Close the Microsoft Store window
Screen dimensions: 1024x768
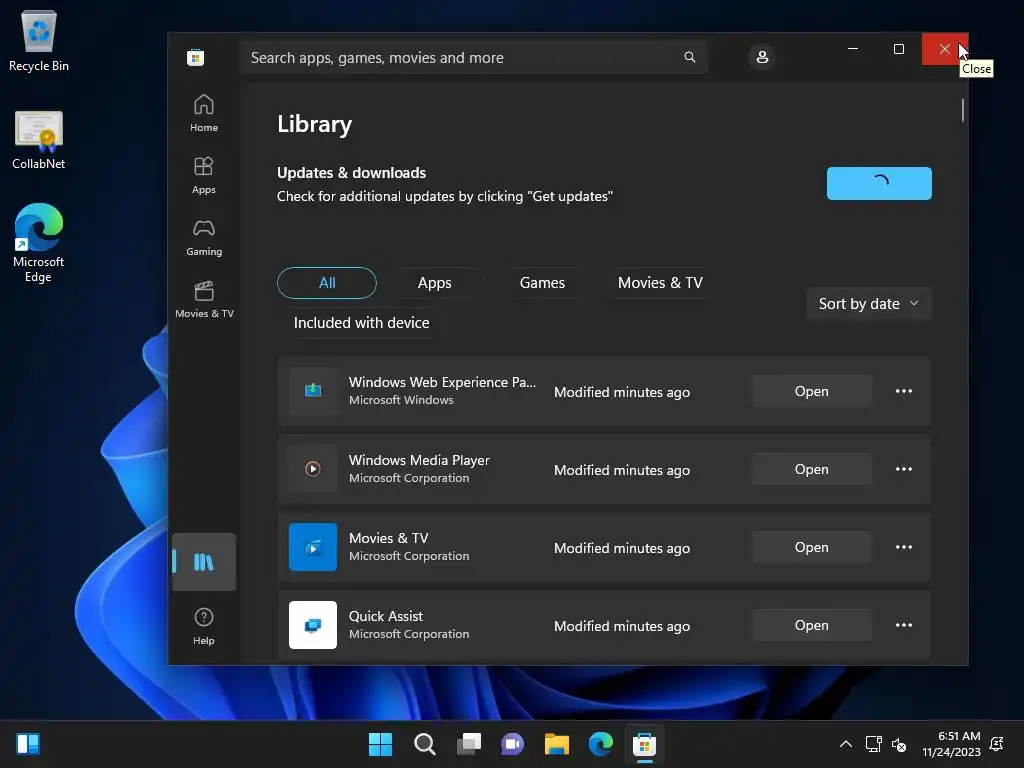(945, 49)
